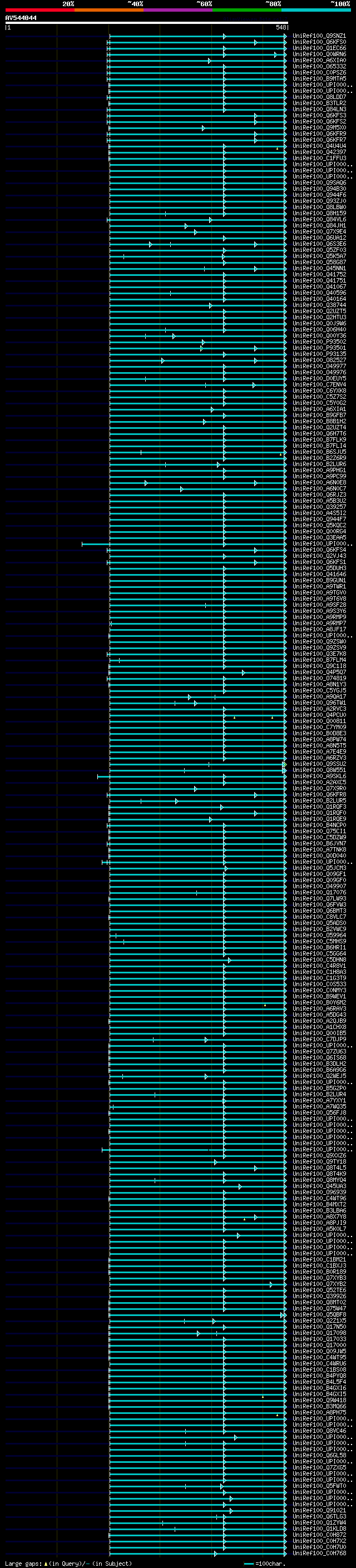
Task: Select the UniRef100_A9SKL6 hit
Action: coord(319,776)
